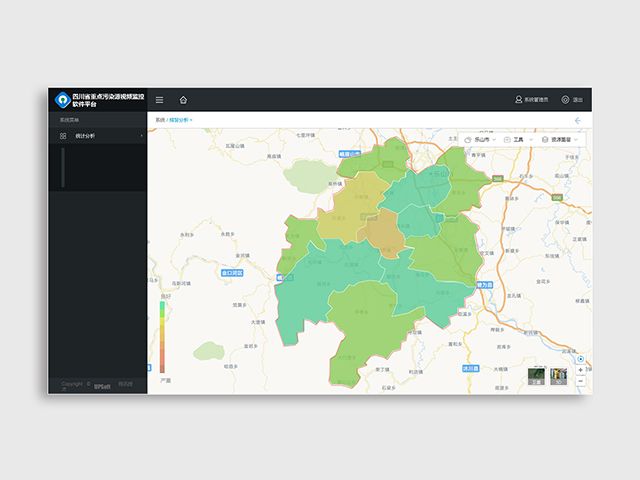Open the 乐山市 city dropdown
The width and height of the screenshot is (640, 480).
pos(480,140)
